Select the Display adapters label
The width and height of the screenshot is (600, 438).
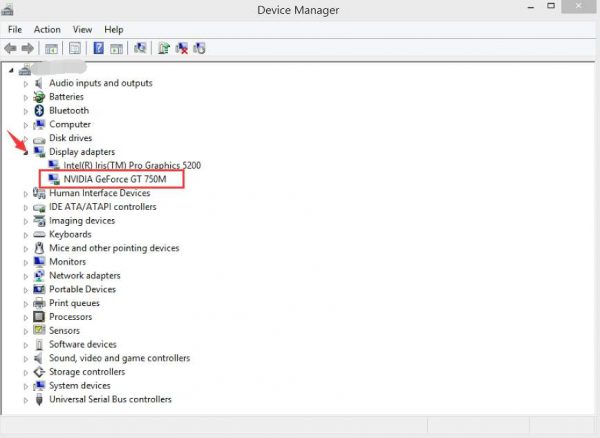82,152
